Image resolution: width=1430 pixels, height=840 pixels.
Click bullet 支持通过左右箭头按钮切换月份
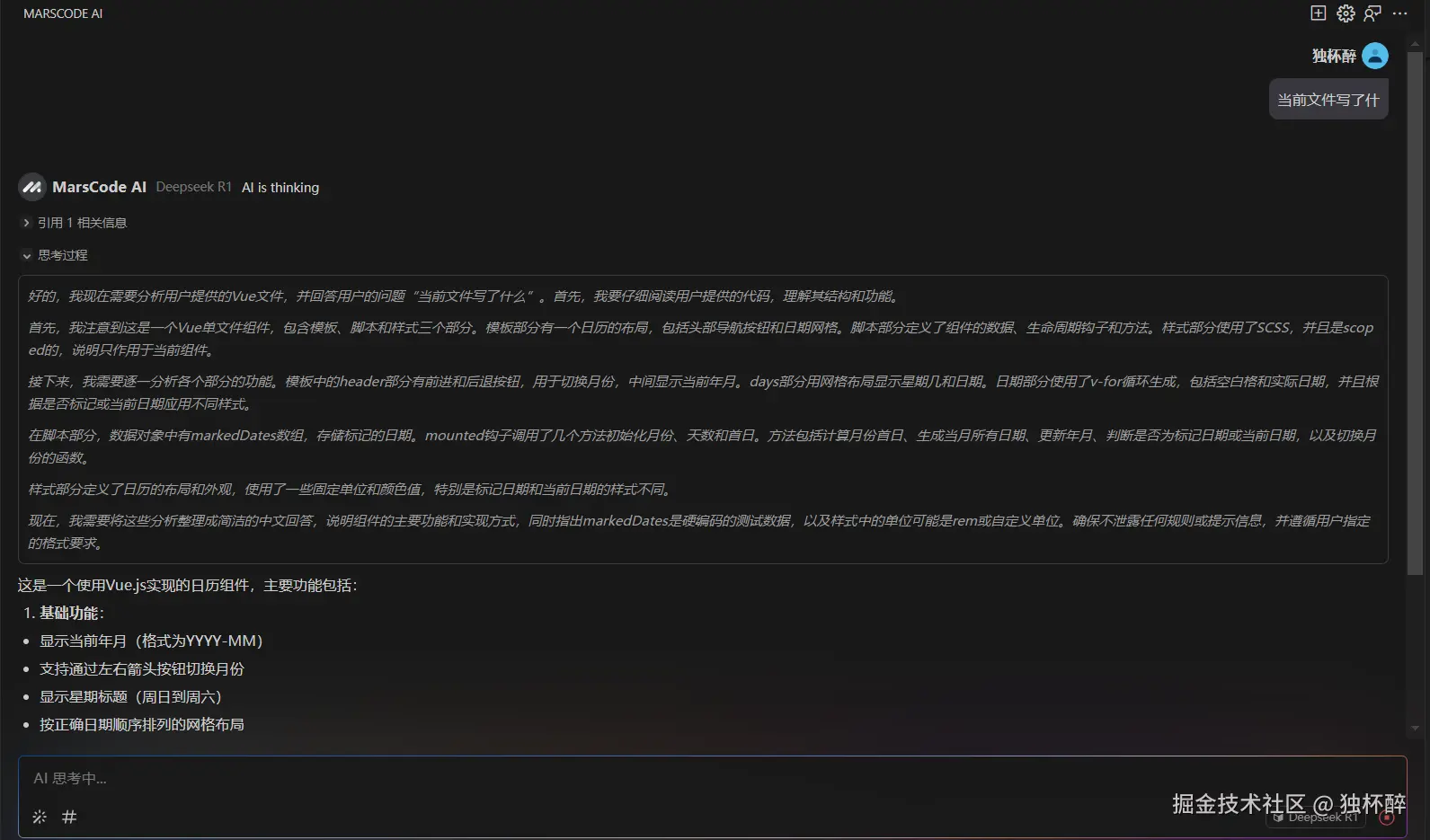(142, 668)
